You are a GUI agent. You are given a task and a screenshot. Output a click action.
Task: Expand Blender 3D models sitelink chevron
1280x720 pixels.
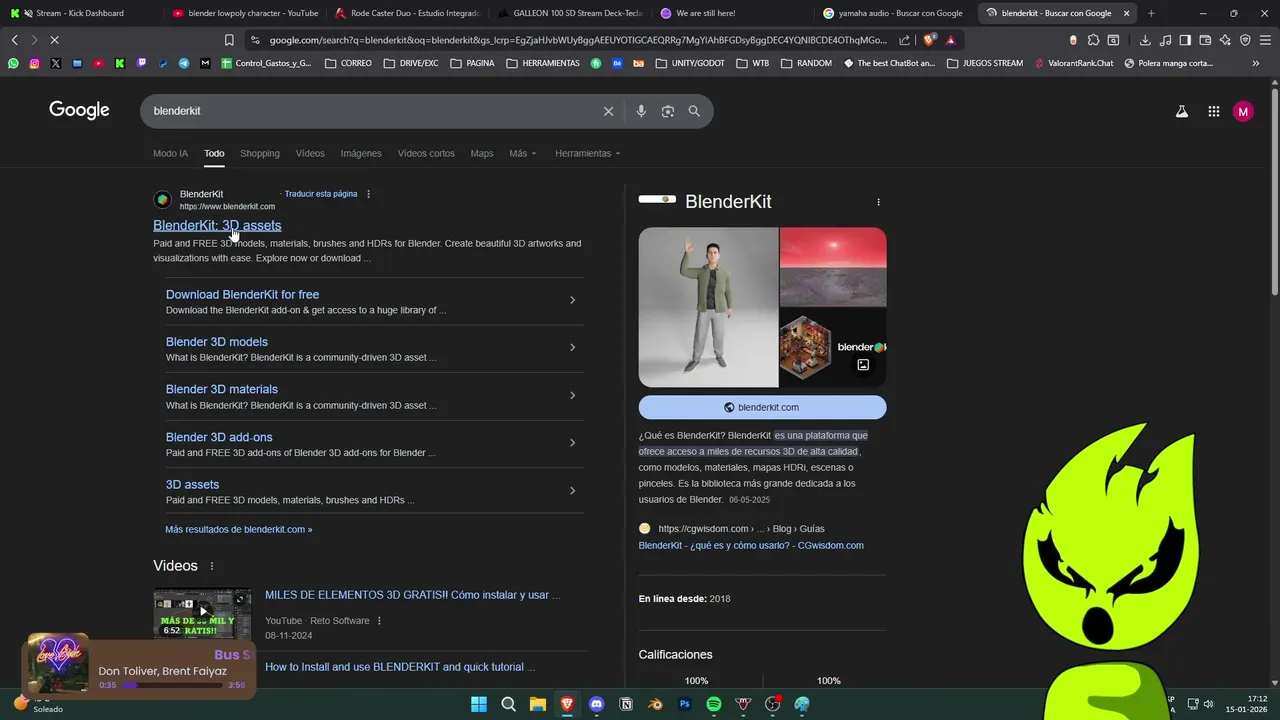(x=572, y=348)
